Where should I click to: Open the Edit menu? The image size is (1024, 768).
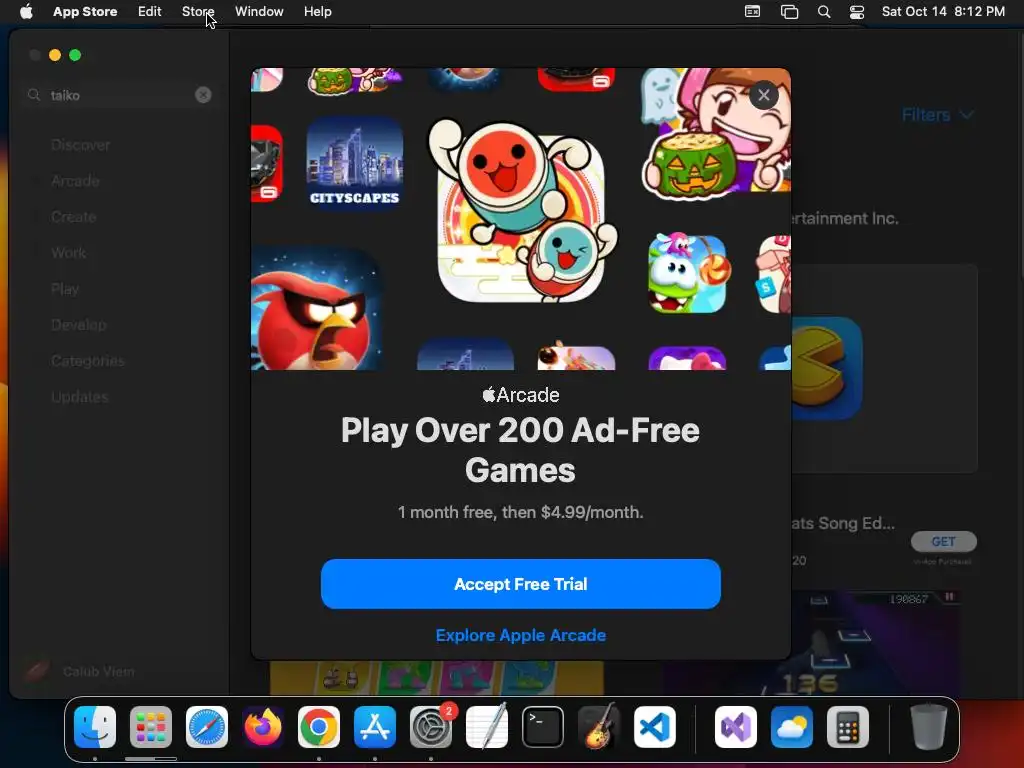150,12
